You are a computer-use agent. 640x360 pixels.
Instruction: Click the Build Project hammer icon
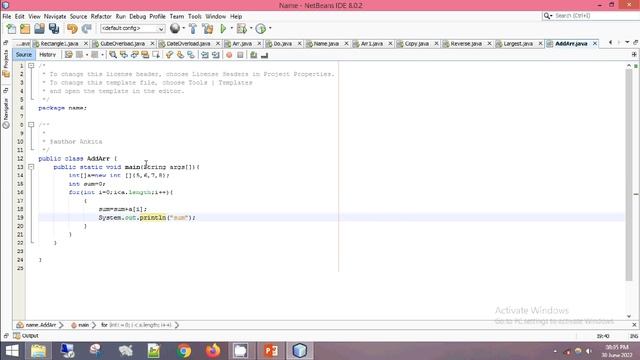[x=193, y=29]
